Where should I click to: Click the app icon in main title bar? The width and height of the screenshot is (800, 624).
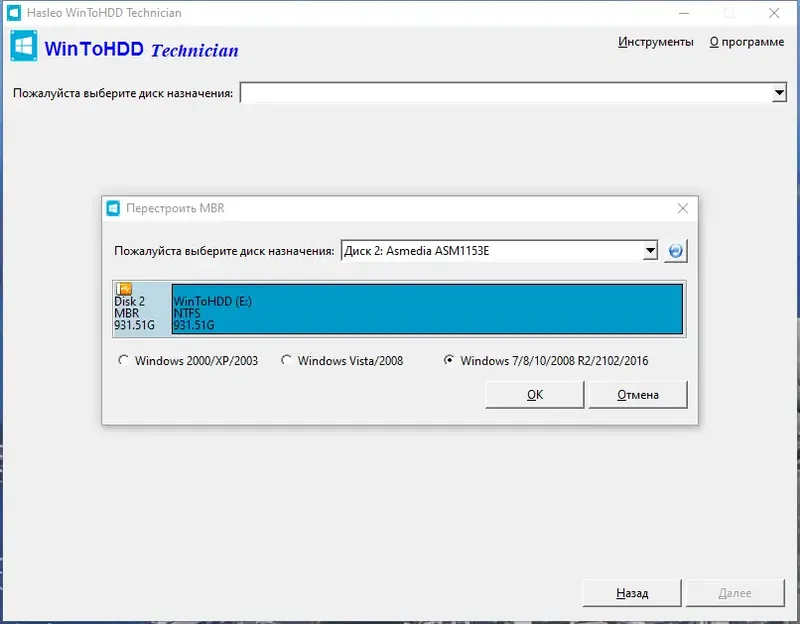(x=14, y=12)
